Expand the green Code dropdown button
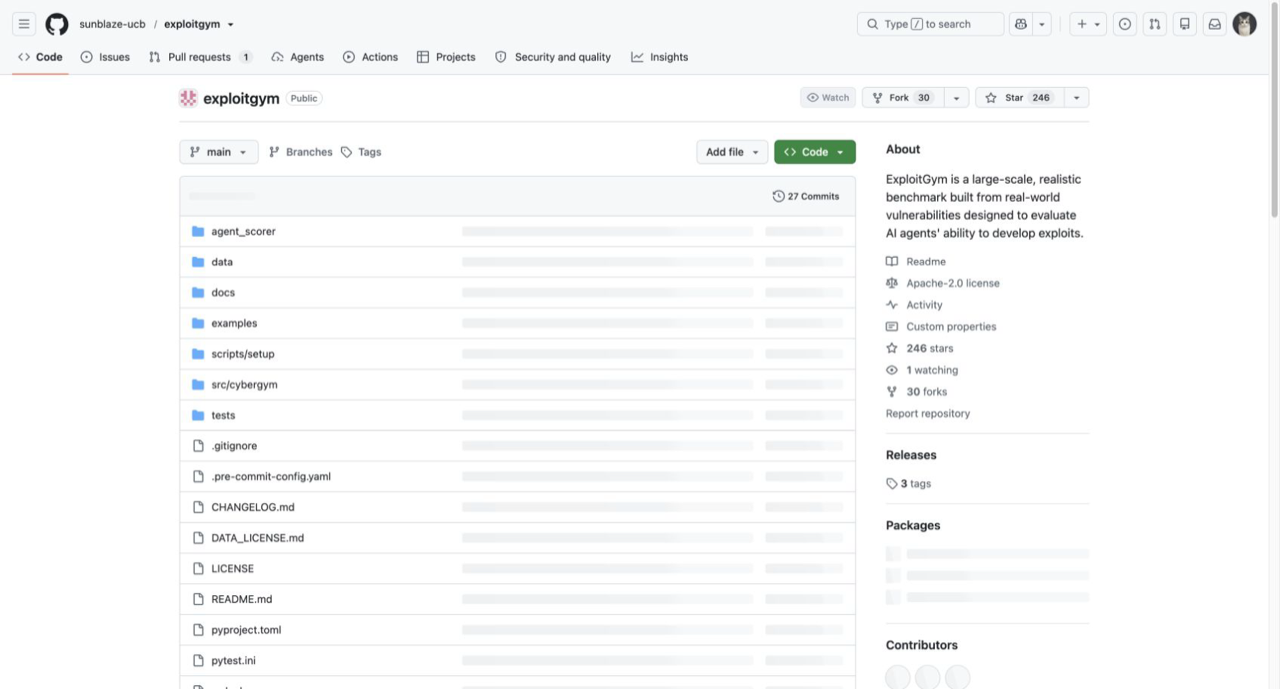 [x=815, y=152]
